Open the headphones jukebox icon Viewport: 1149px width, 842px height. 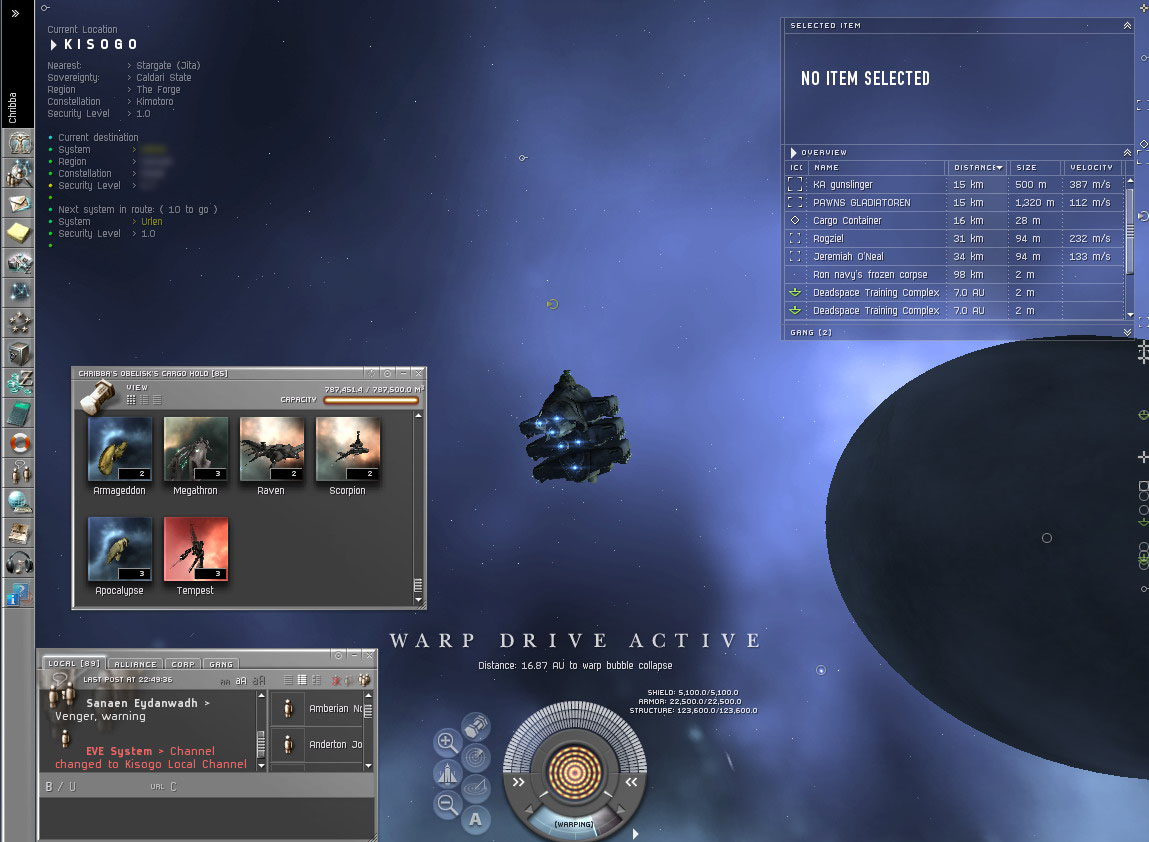click(19, 563)
